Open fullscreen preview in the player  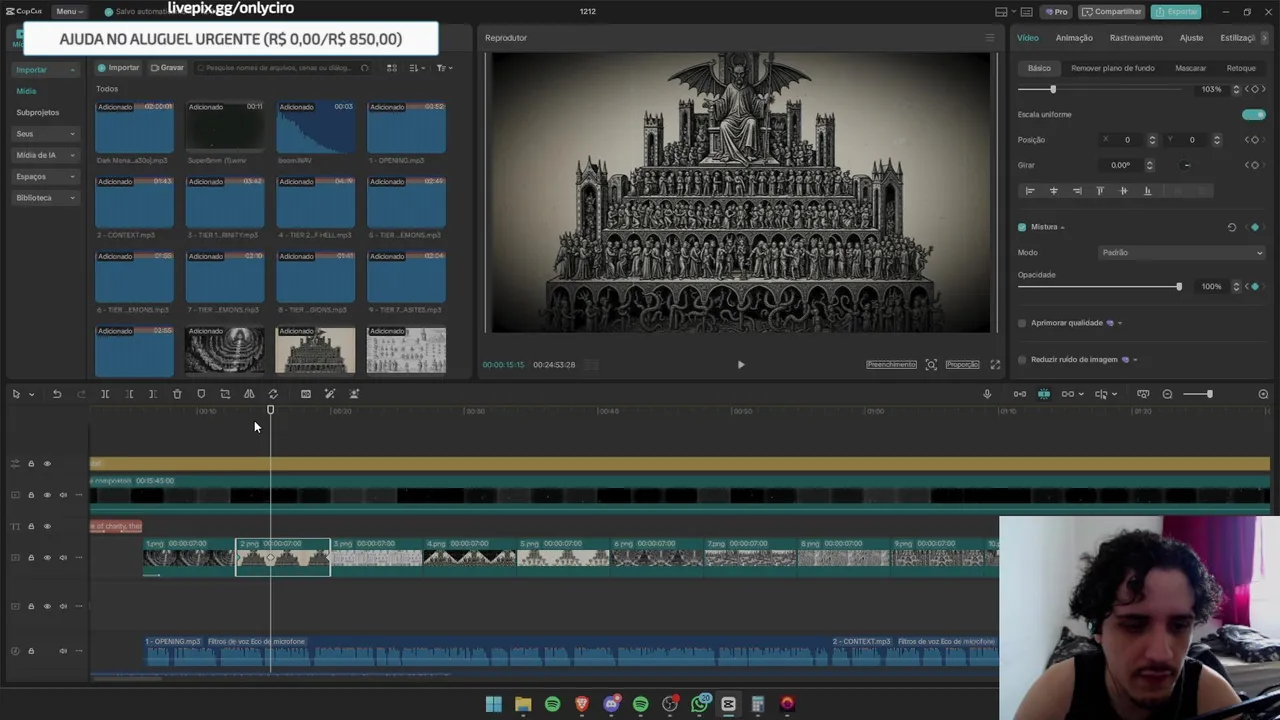995,365
